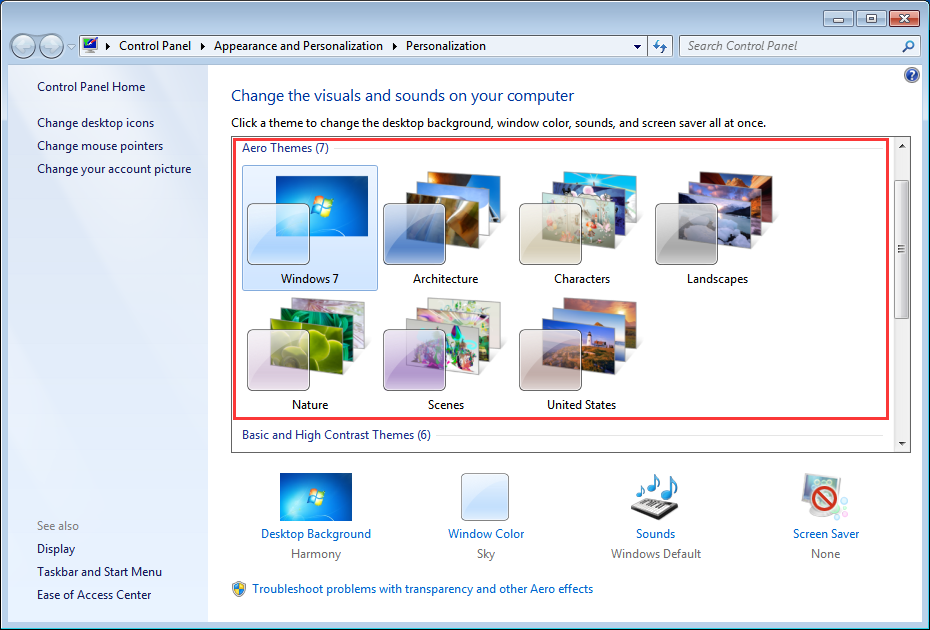
Task: Pick the Landscapes theme
Action: point(717,228)
